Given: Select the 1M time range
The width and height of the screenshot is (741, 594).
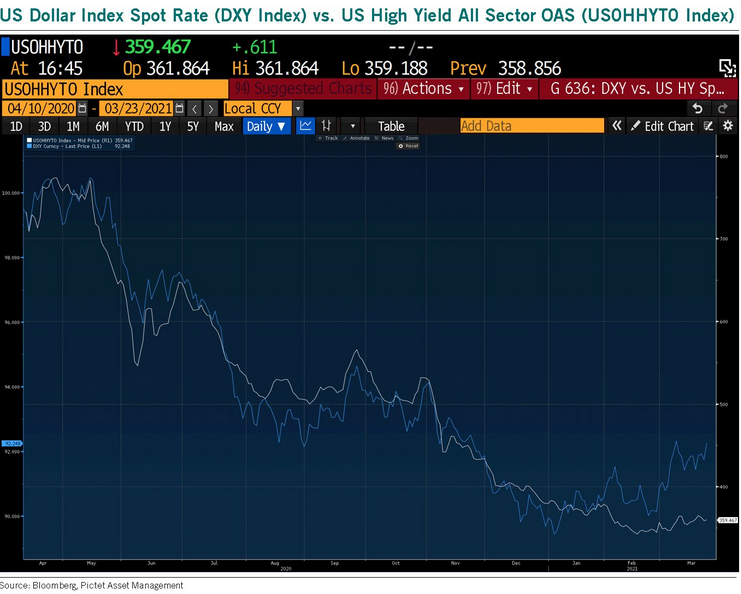Looking at the screenshot, I should coord(73,126).
